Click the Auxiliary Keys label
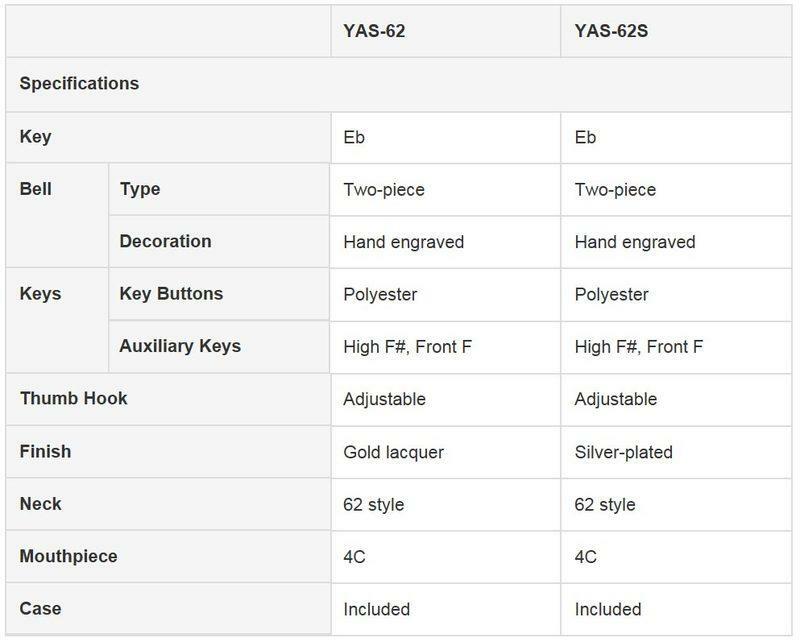Screen dimensions: 800x642 pyautogui.click(x=180, y=347)
